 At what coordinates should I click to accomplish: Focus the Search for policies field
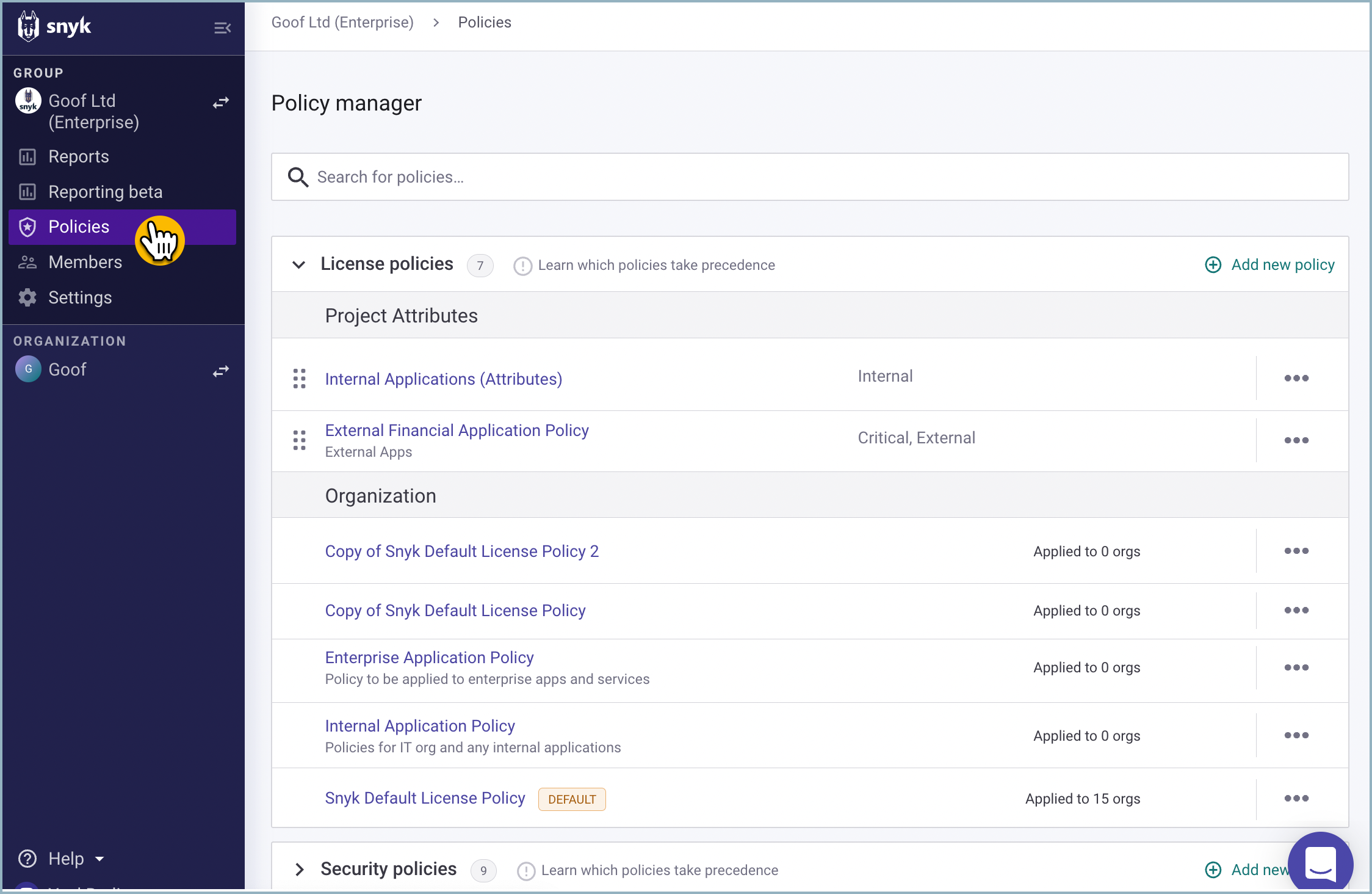point(810,177)
